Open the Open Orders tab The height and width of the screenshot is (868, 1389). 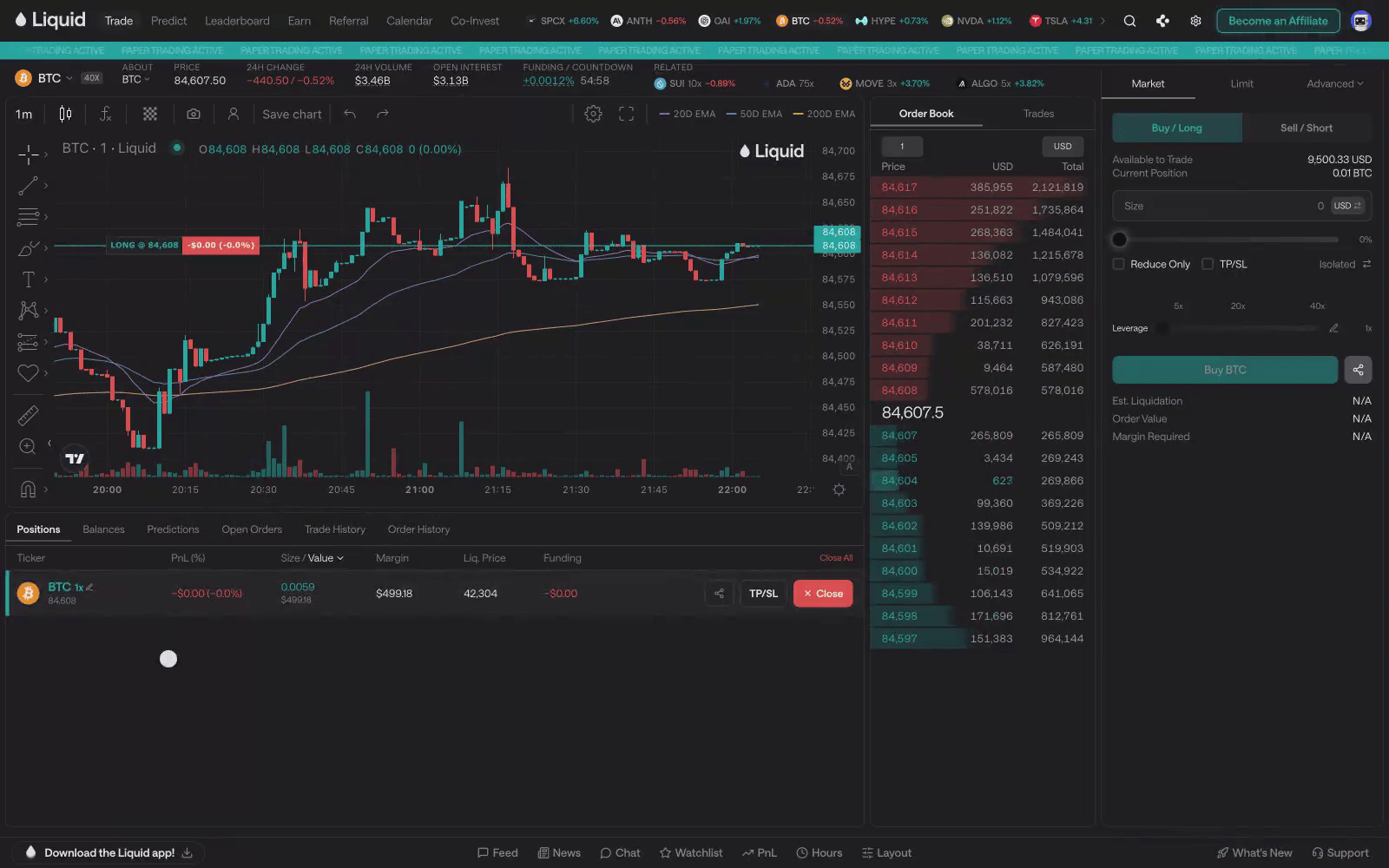[x=252, y=529]
